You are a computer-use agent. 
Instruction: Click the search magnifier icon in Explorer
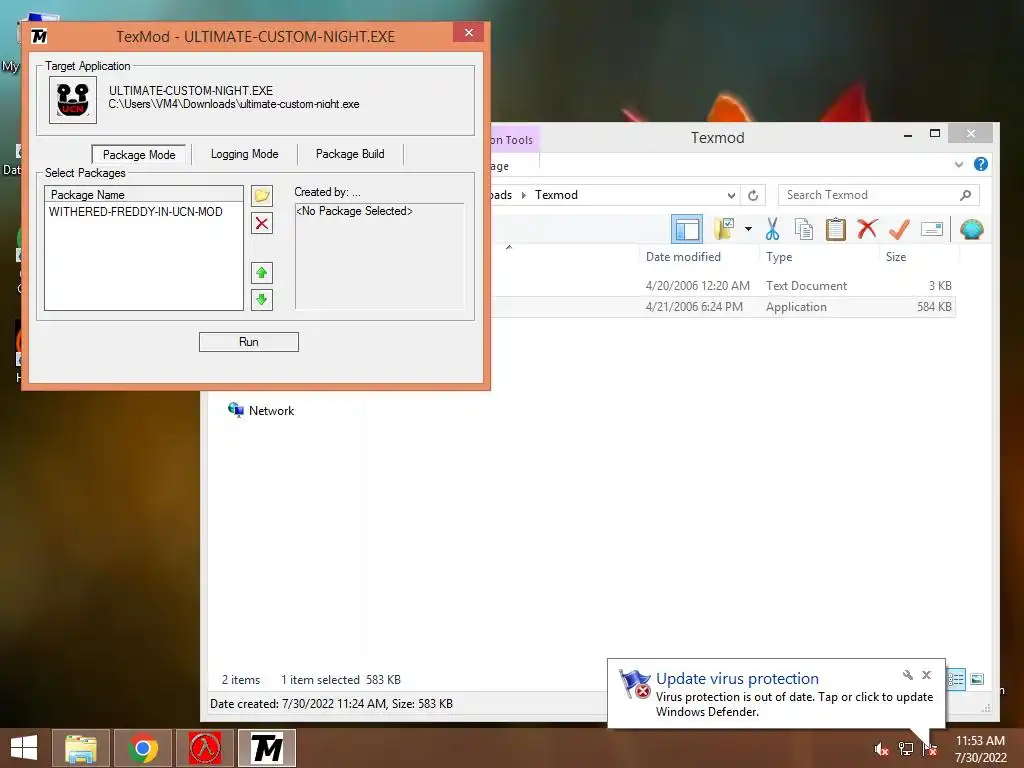click(965, 195)
